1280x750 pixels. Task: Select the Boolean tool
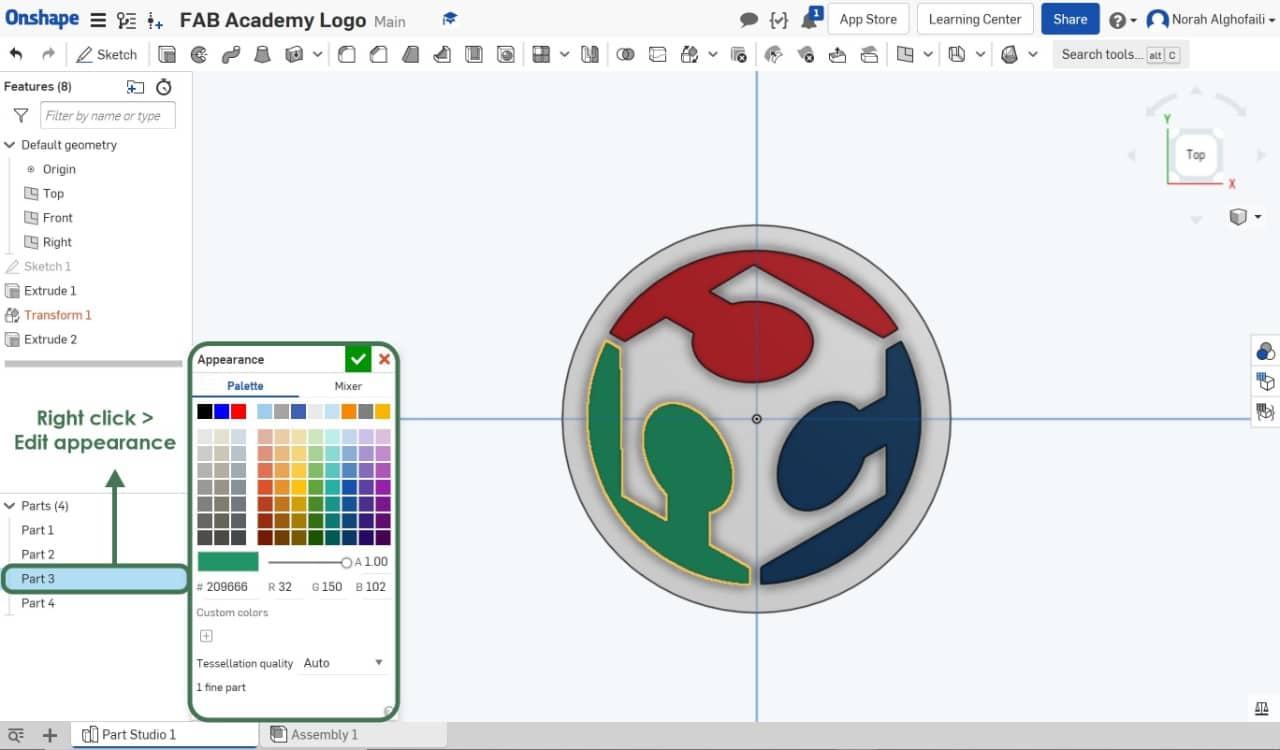(x=626, y=54)
